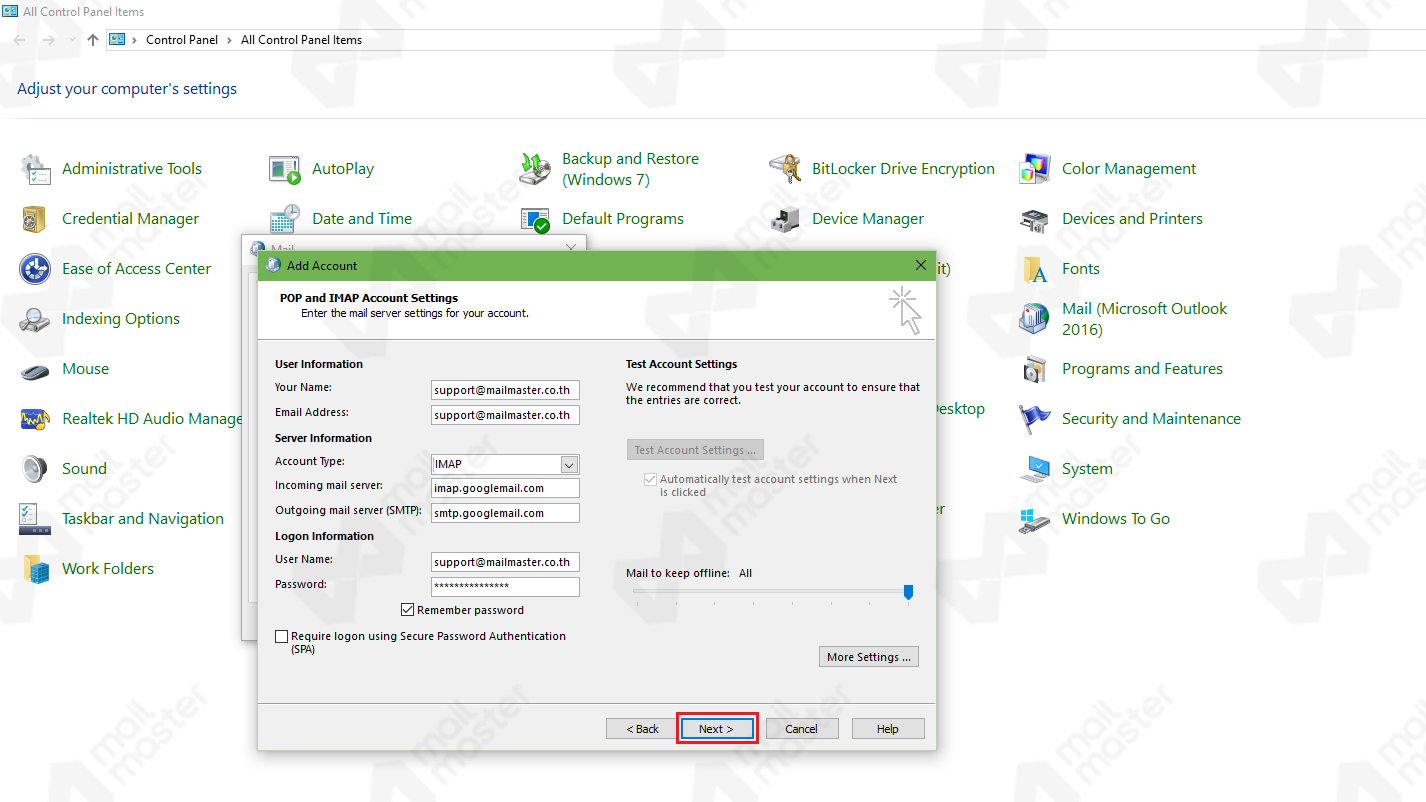Image resolution: width=1426 pixels, height=802 pixels.
Task: Toggle Automatically test account settings checkbox
Action: click(x=651, y=479)
